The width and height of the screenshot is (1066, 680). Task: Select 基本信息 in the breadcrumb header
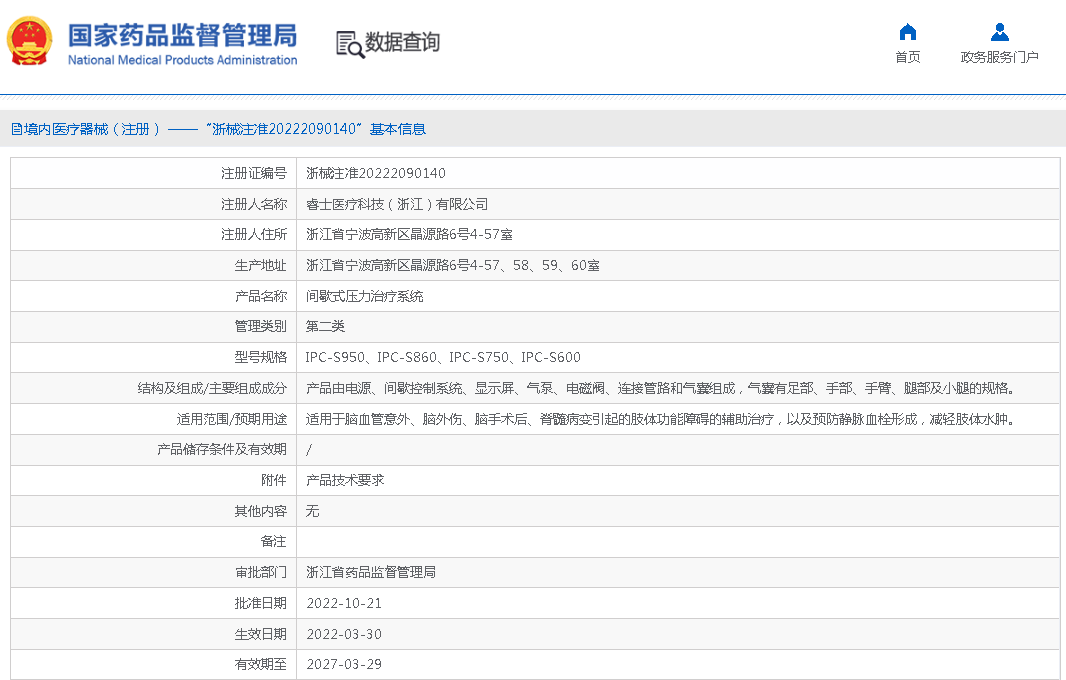(398, 129)
